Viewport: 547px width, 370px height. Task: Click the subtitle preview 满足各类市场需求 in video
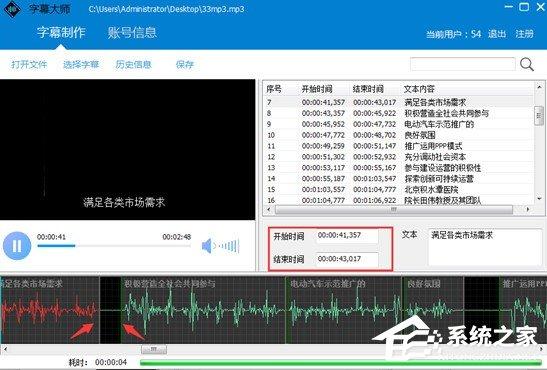124,202
